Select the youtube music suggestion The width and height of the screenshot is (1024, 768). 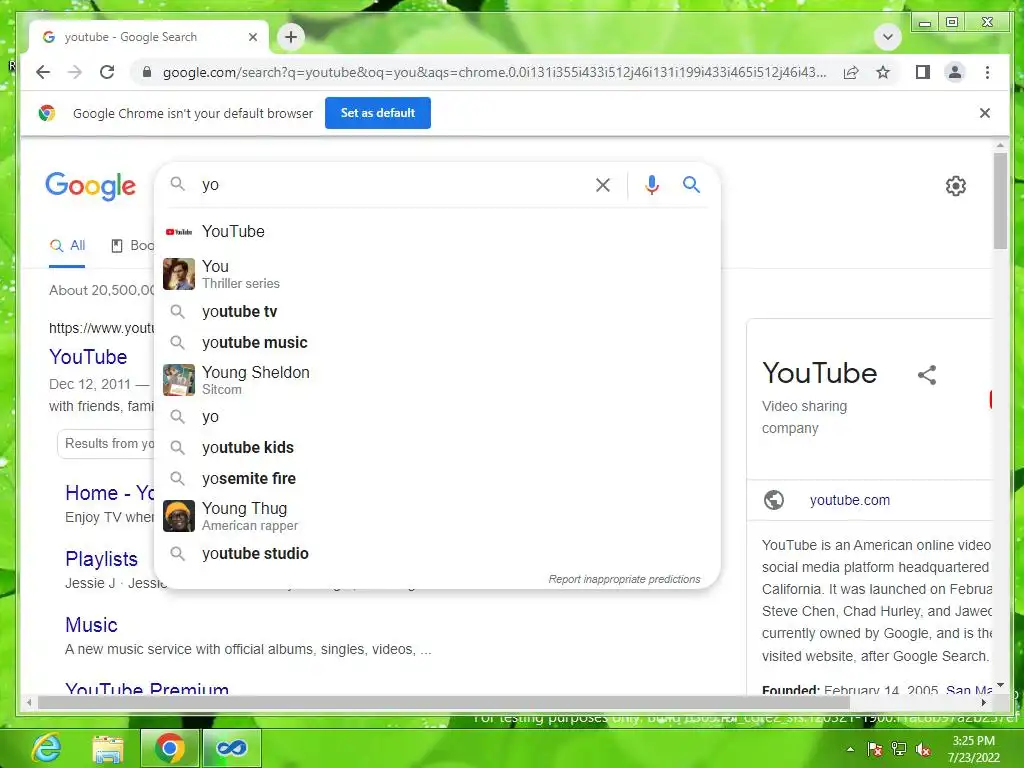pyautogui.click(x=438, y=342)
